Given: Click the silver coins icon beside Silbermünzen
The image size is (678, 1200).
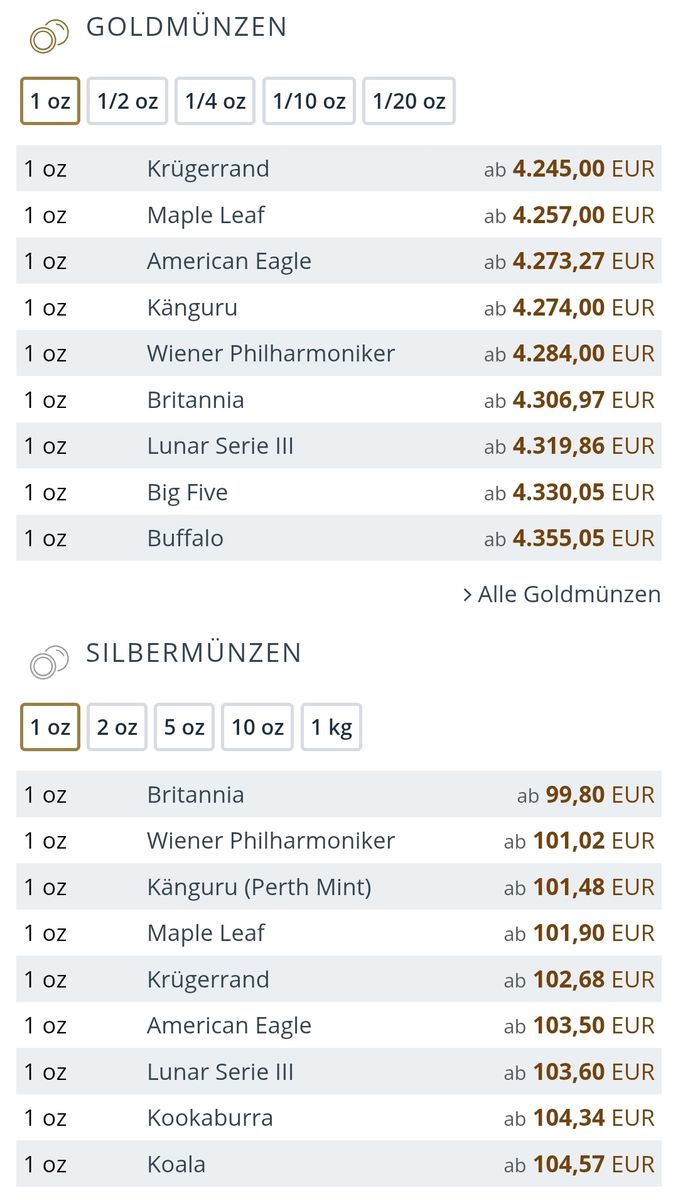Looking at the screenshot, I should pyautogui.click(x=49, y=662).
